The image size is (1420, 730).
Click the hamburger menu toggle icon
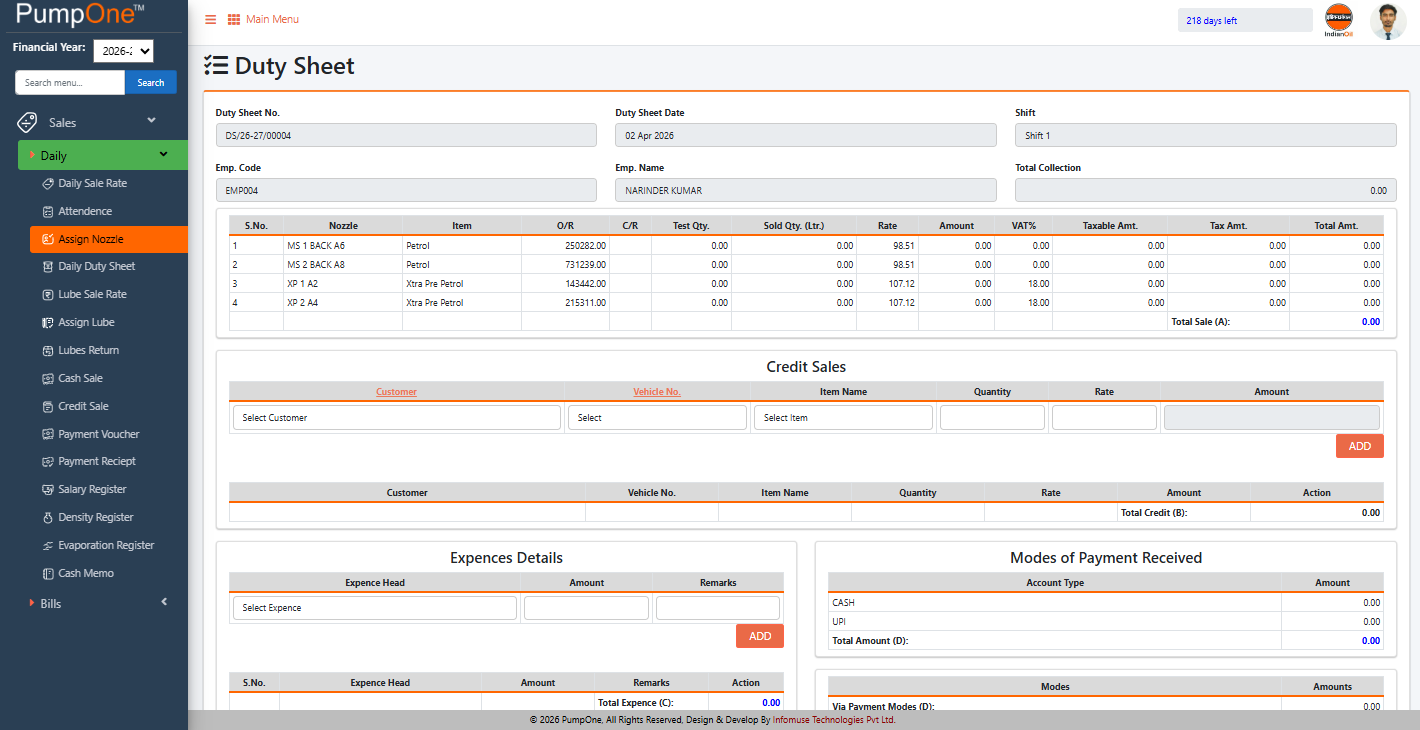coord(210,20)
